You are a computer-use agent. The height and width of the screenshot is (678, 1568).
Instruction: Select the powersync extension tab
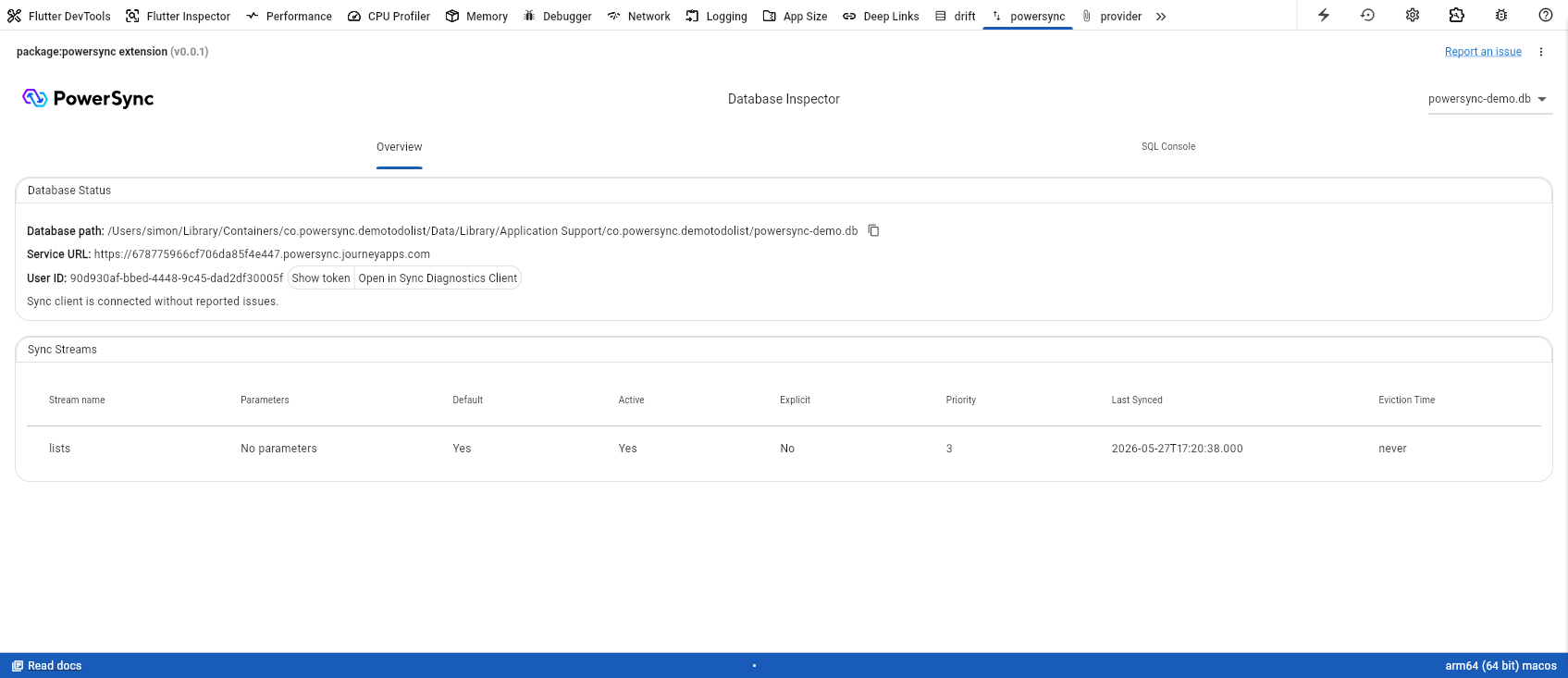[x=1028, y=16]
